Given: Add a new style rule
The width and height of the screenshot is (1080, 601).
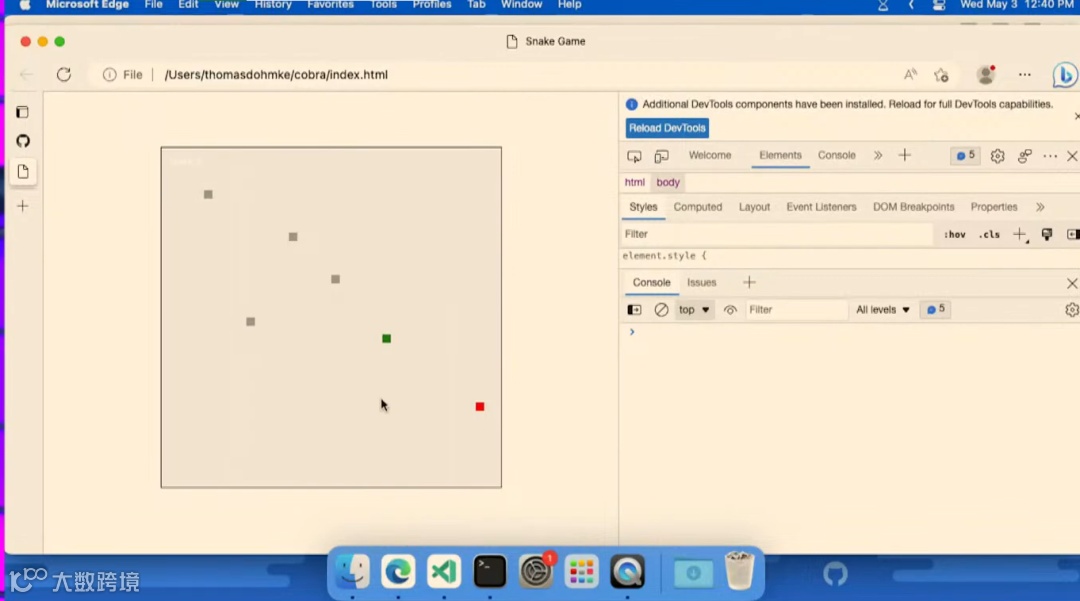Looking at the screenshot, I should [1020, 235].
